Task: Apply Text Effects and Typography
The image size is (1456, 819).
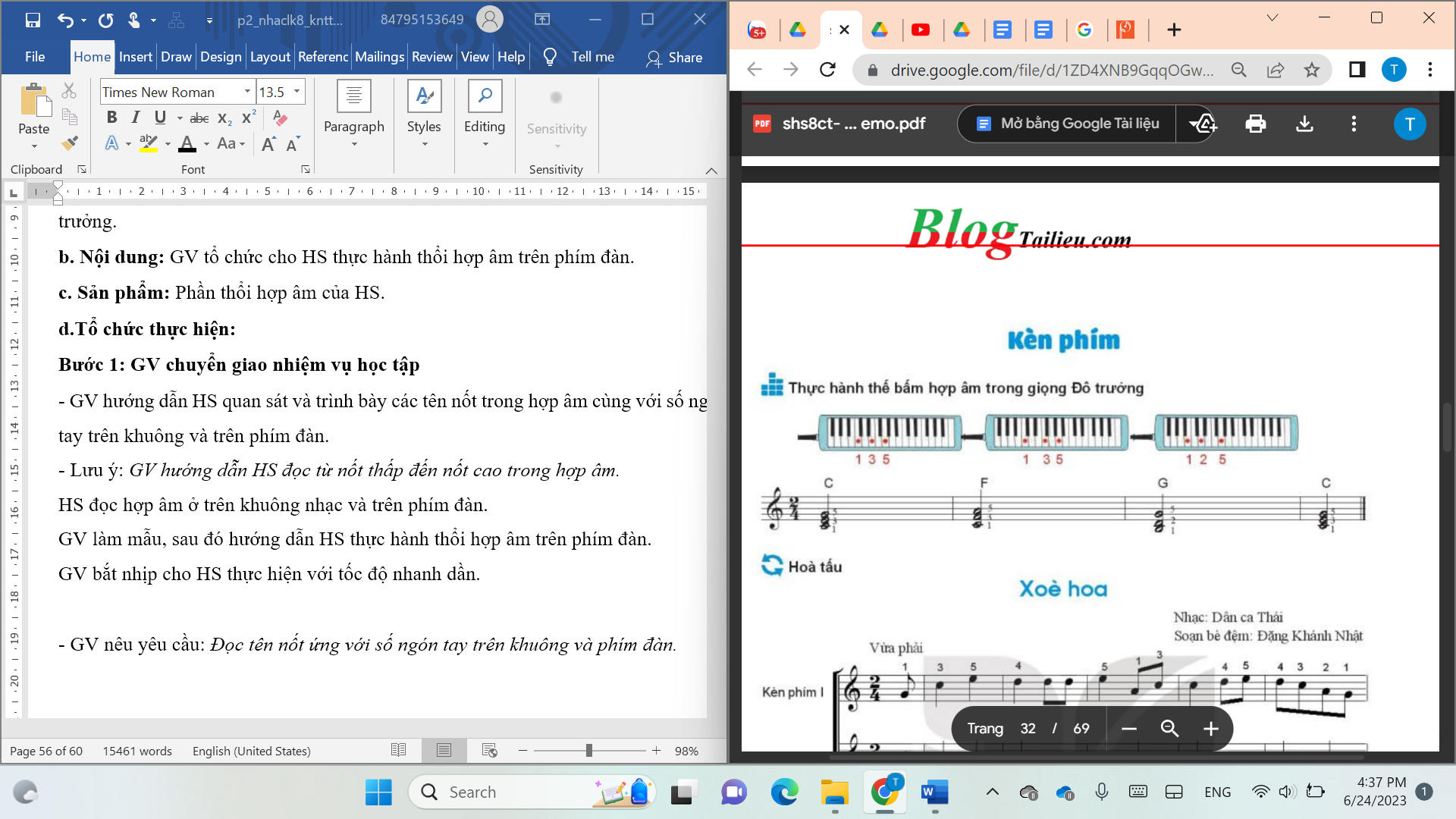Action: pyautogui.click(x=112, y=143)
